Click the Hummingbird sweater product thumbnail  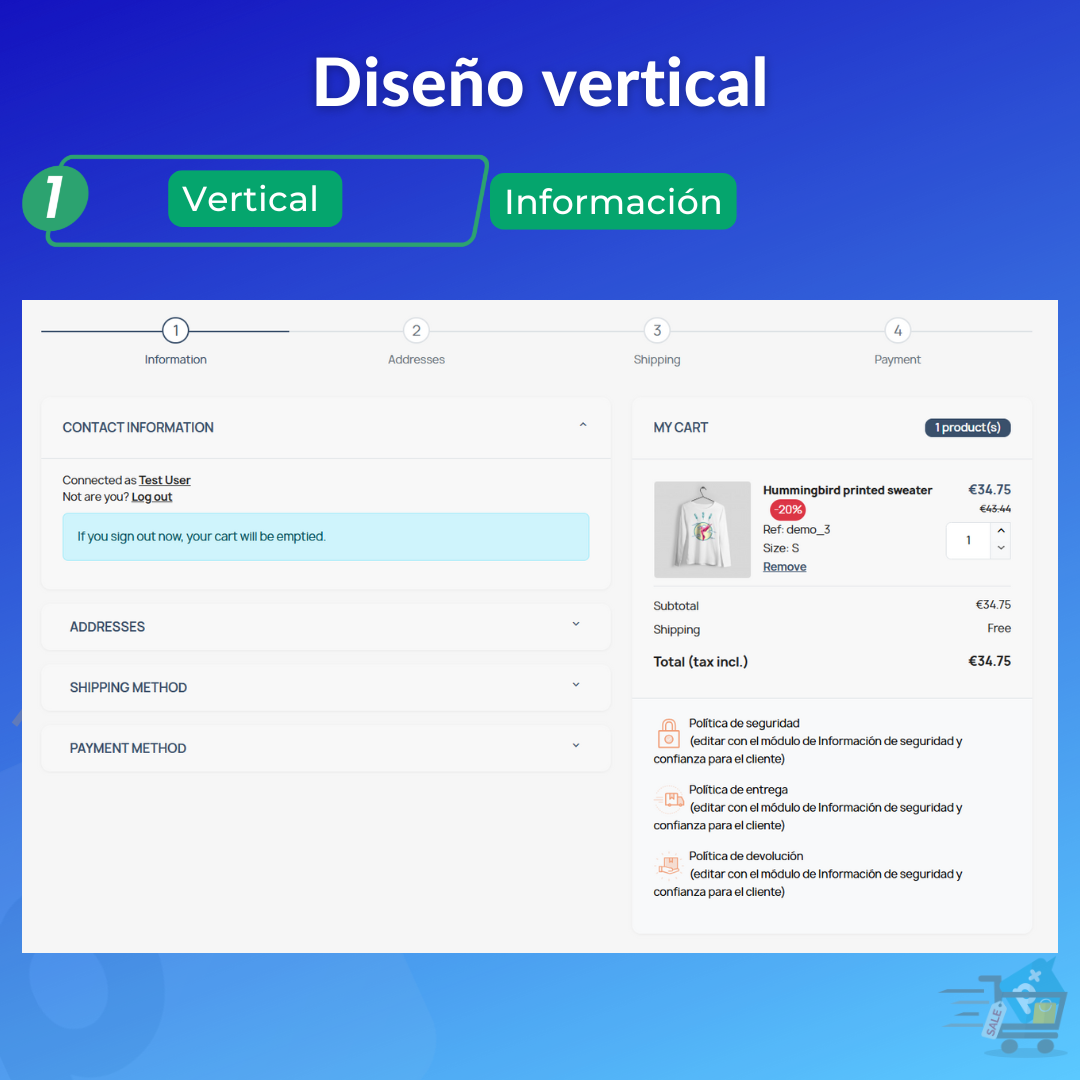click(702, 530)
